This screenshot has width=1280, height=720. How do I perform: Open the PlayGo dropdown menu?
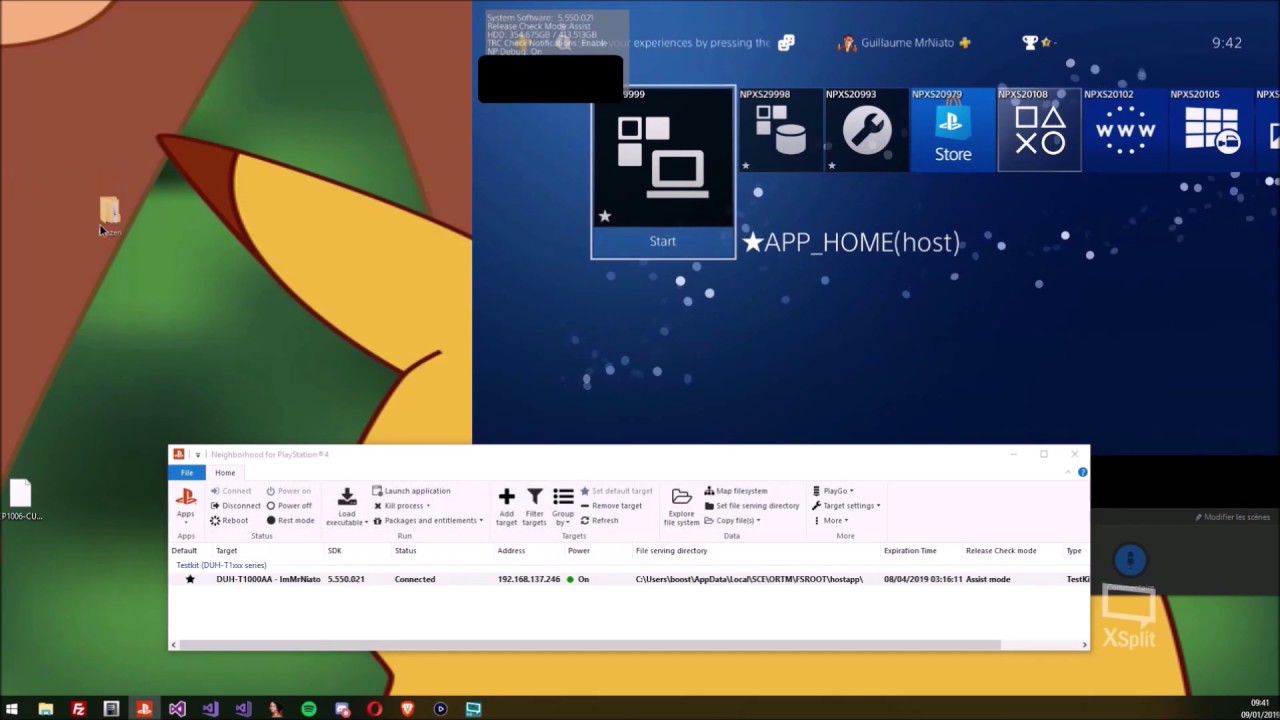click(832, 491)
